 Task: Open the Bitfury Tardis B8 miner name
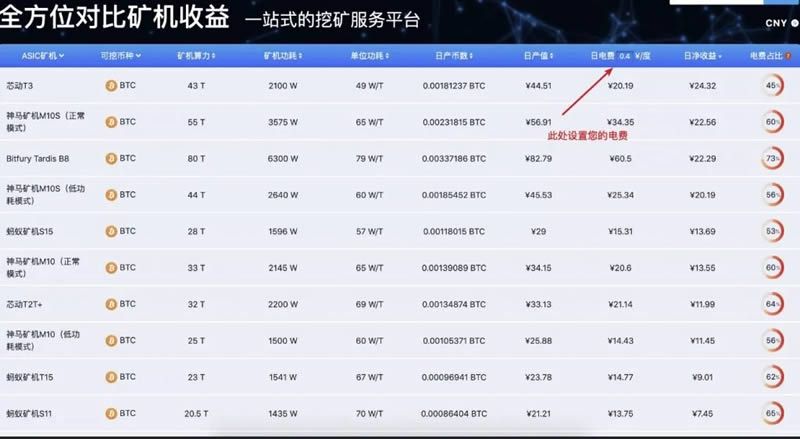(38, 159)
